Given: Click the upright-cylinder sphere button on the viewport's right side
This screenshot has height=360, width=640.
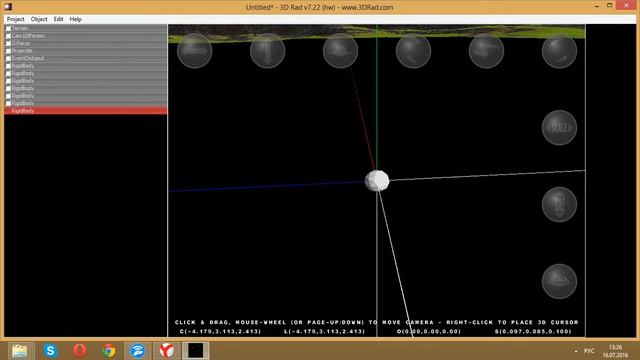Looking at the screenshot, I should [559, 204].
